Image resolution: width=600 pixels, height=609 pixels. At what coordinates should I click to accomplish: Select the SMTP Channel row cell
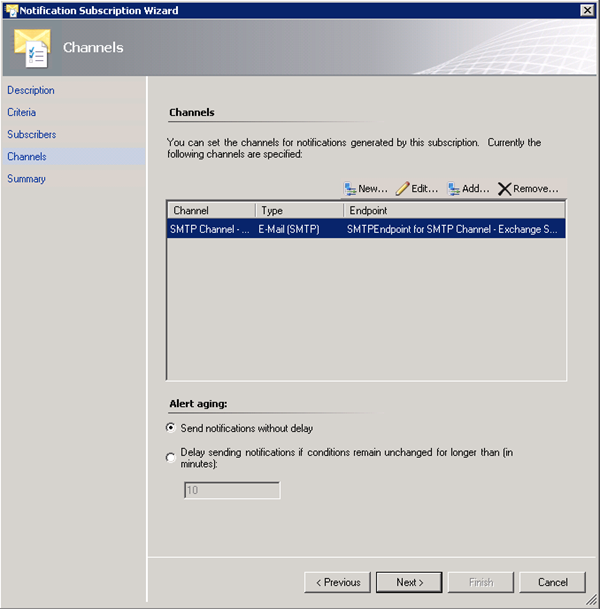(x=210, y=229)
